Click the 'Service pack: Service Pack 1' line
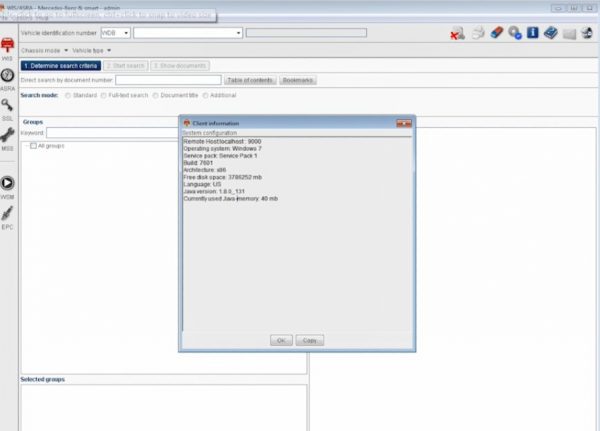 pos(220,156)
